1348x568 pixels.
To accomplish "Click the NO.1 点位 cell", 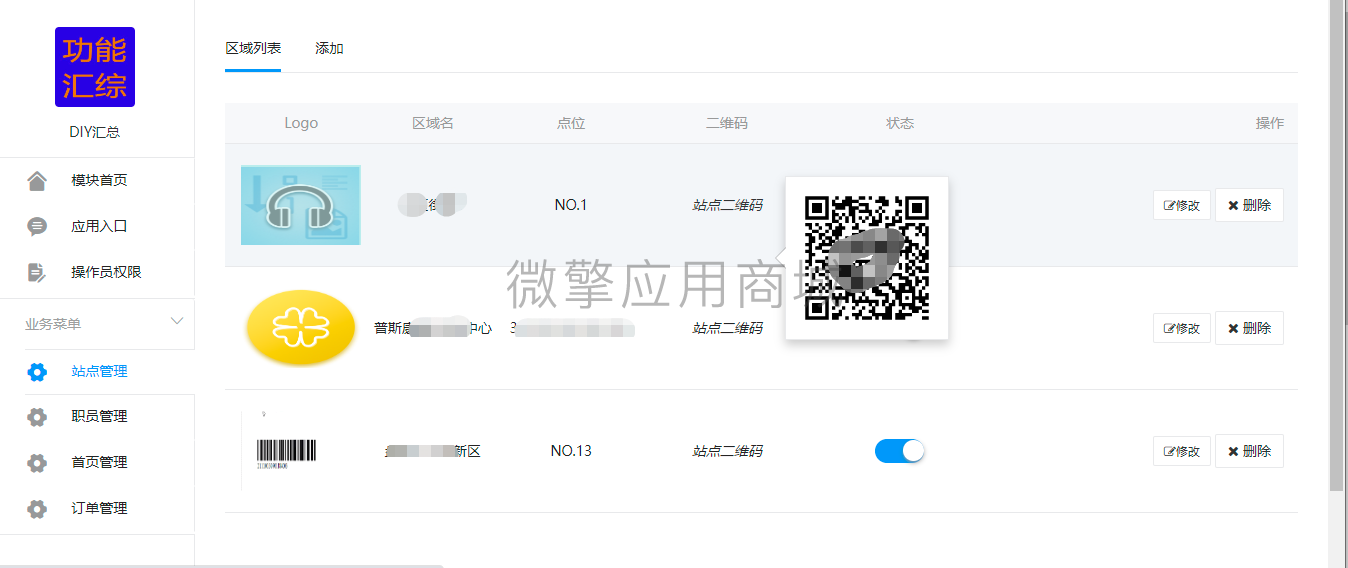I will 571,205.
